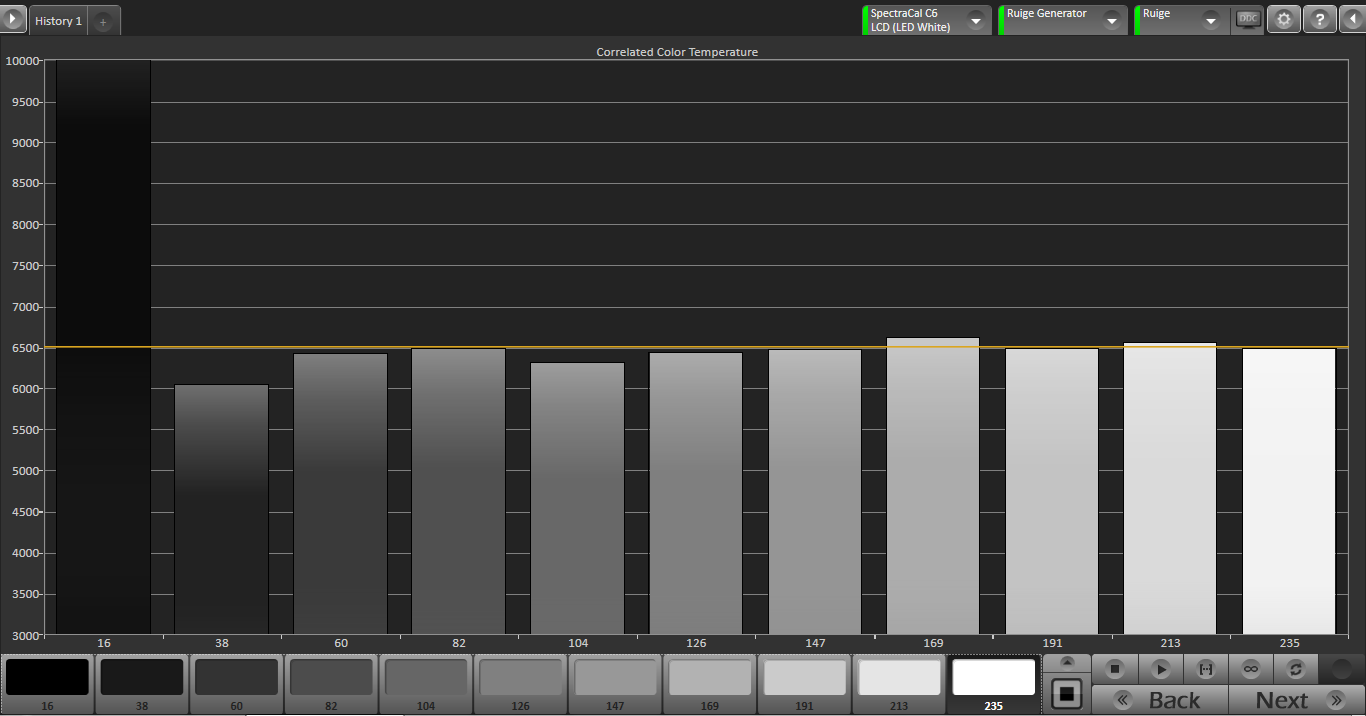Click the Back button
1366x716 pixels.
pos(1160,700)
